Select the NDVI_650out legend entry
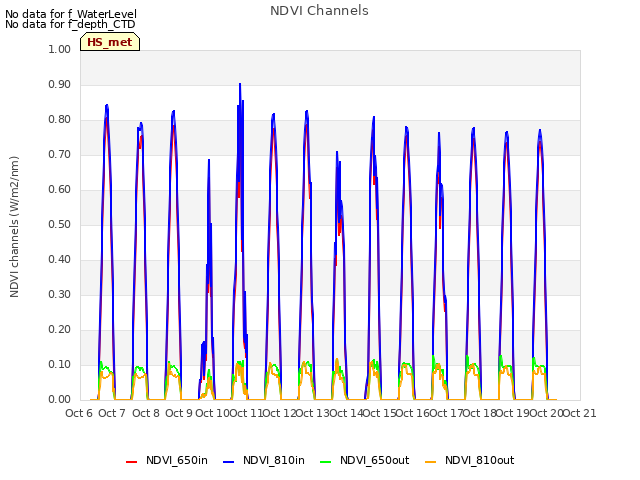This screenshot has height=480, width=640. coord(365,460)
